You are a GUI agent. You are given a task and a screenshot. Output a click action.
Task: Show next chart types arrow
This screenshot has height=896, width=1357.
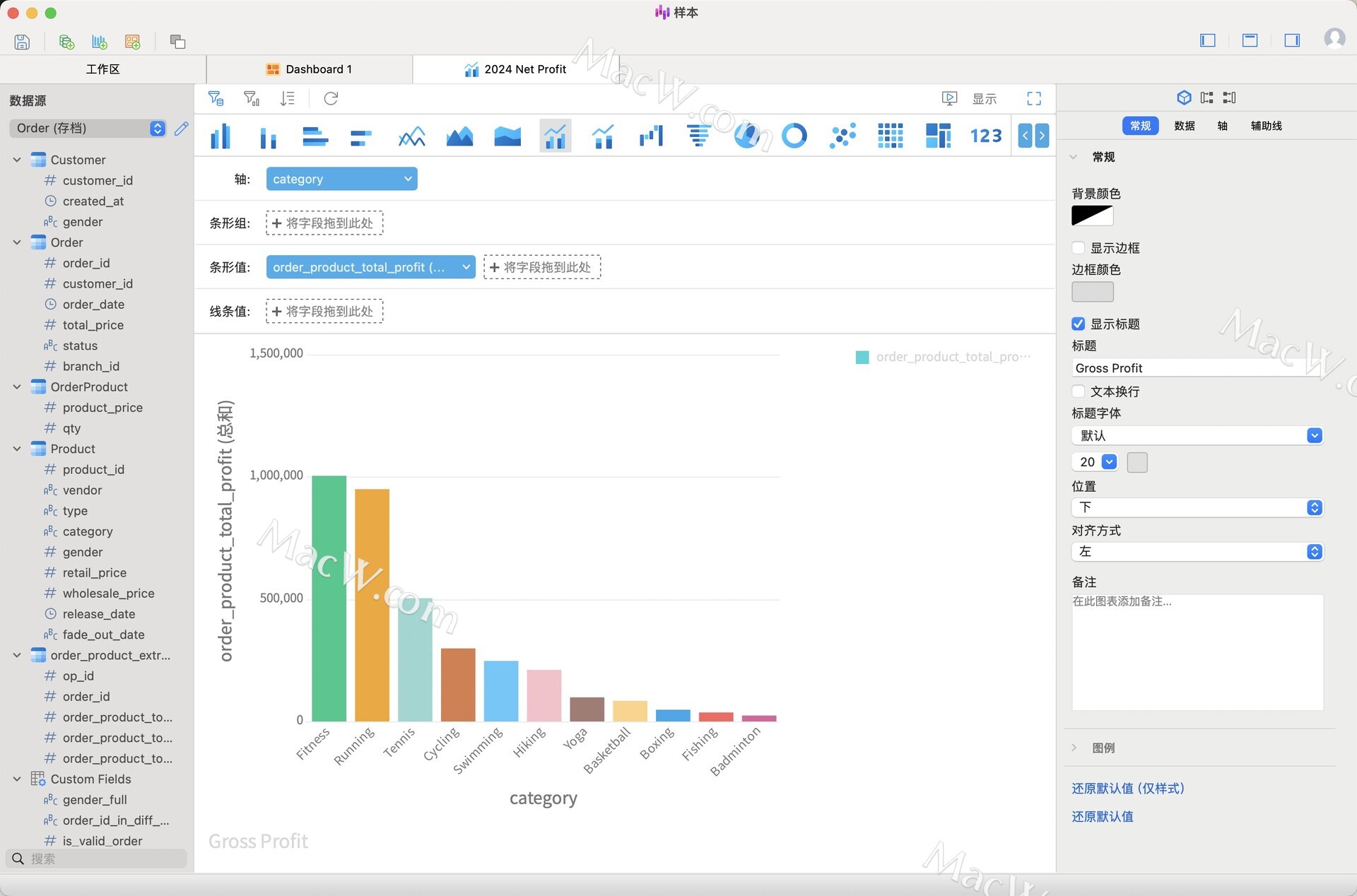[x=1042, y=136]
